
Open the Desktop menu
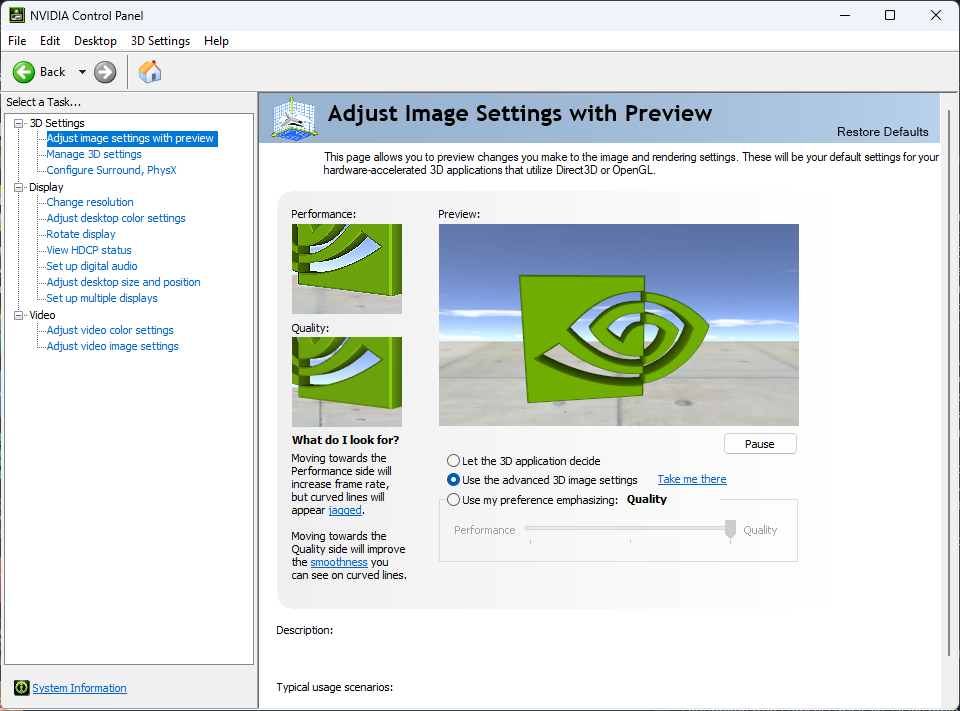95,41
